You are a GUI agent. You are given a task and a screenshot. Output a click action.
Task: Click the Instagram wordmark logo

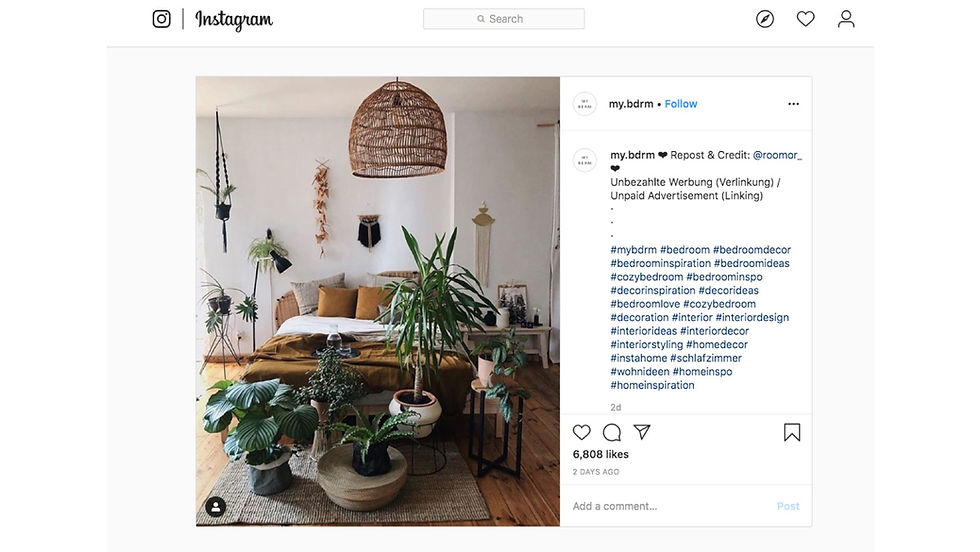coord(234,20)
